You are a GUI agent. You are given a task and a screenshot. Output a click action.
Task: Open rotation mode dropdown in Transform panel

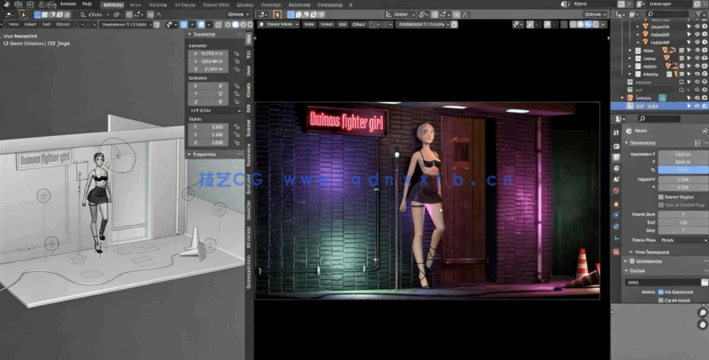215,110
